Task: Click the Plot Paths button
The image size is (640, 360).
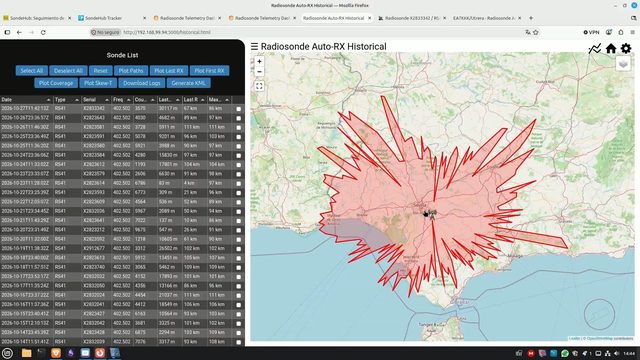Action: click(x=131, y=71)
